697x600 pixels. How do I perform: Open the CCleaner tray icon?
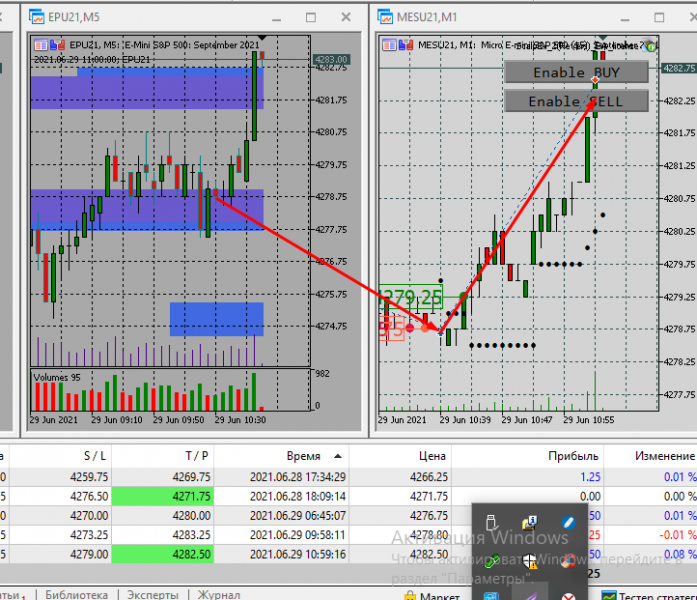[568, 561]
